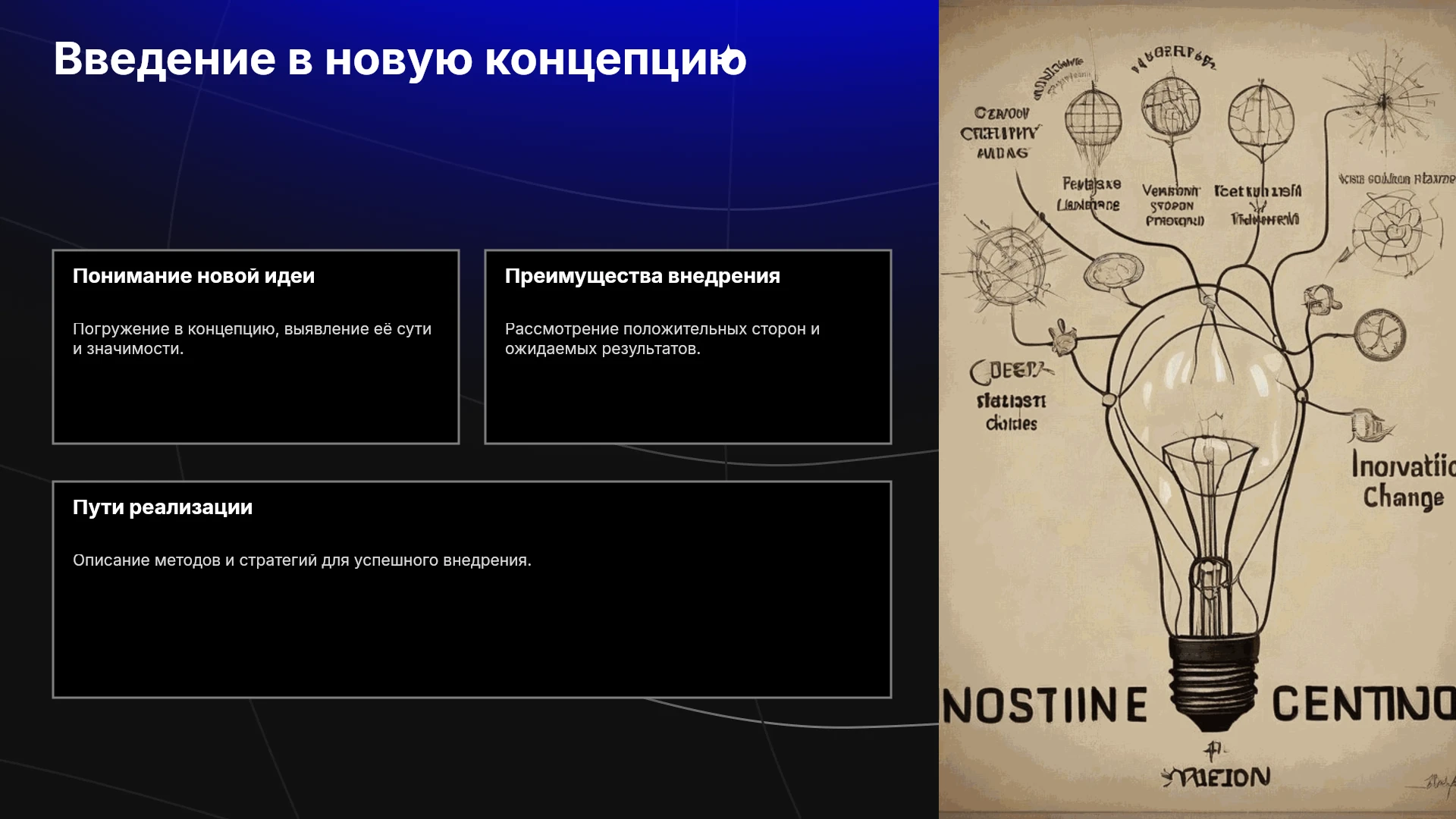The image size is (1456, 819).
Task: Click the "Deep statiosti chirties" label left of bulb
Action: coord(1012,397)
